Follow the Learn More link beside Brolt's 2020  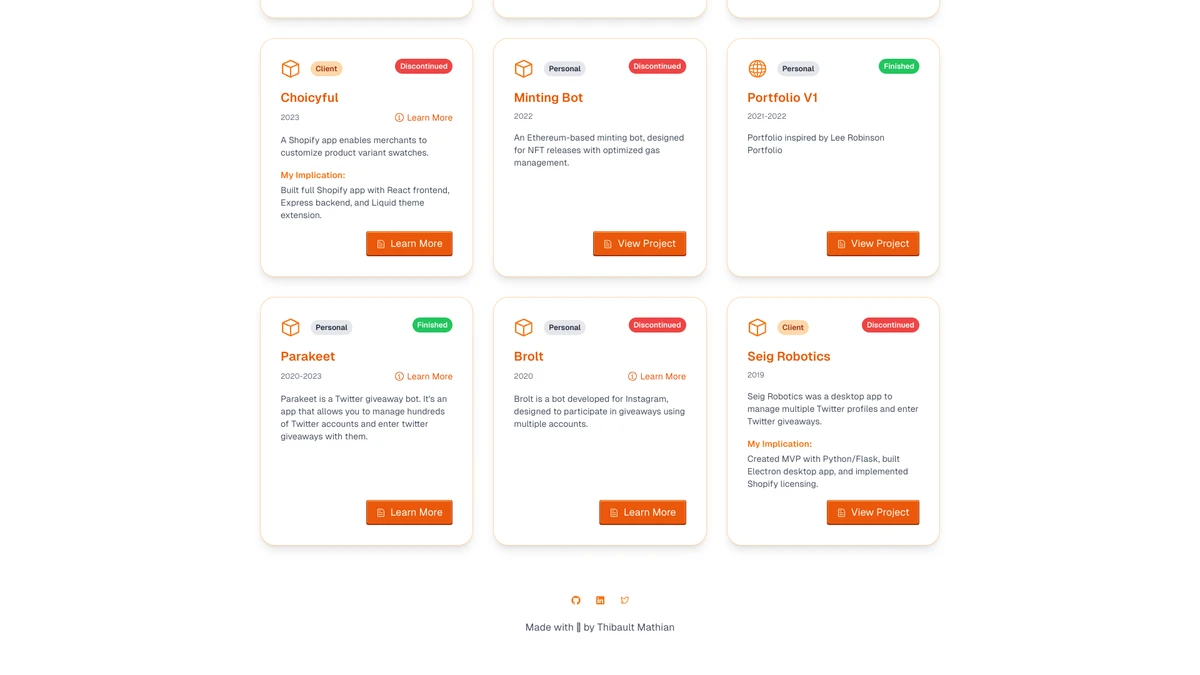coord(657,377)
